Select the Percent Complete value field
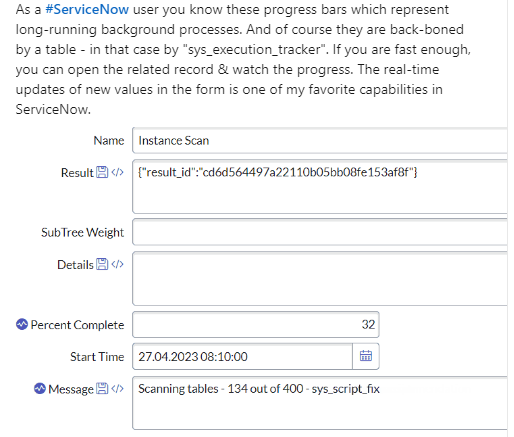Image resolution: width=514 pixels, height=437 pixels. click(256, 324)
